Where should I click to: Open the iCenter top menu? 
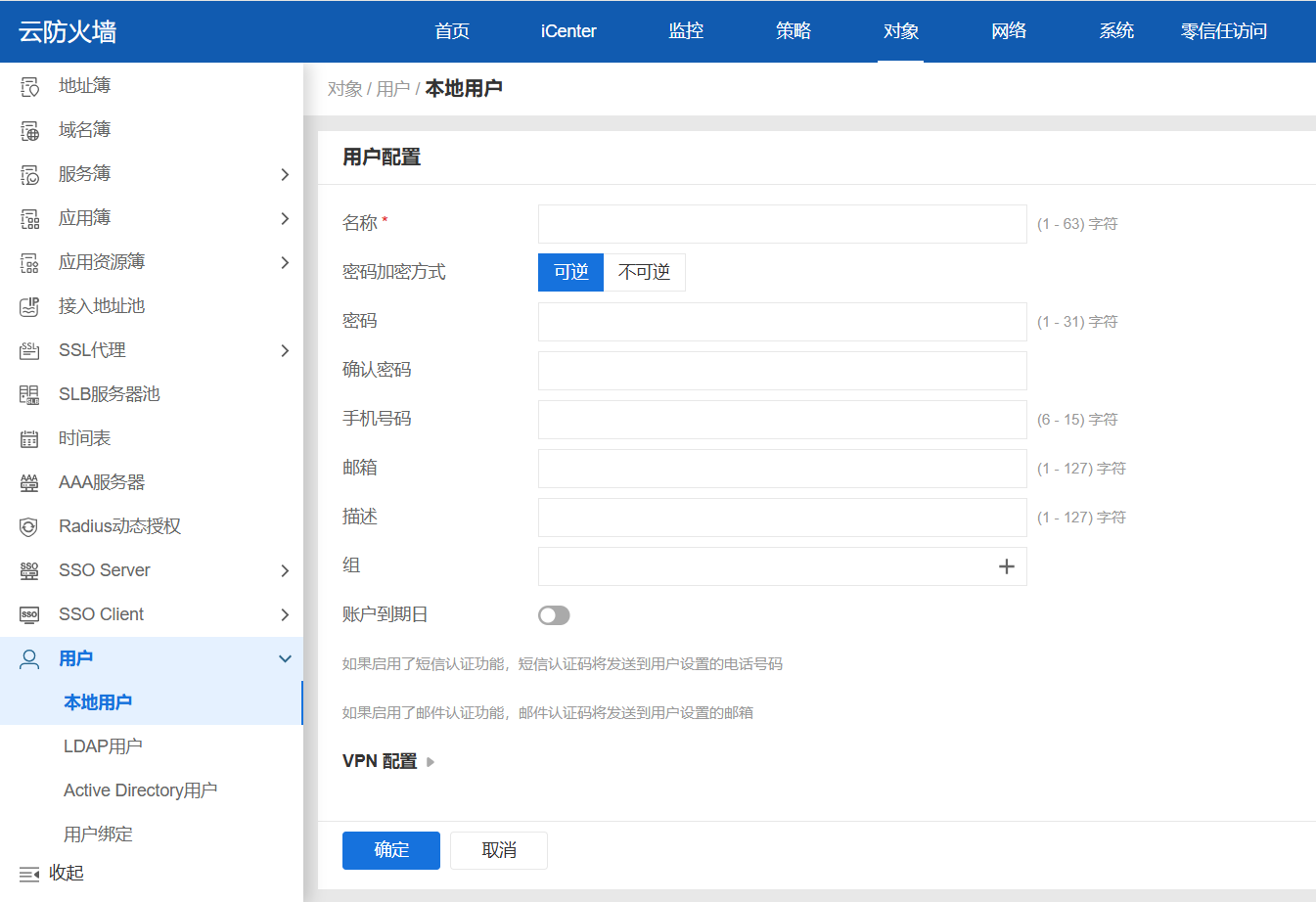568,31
